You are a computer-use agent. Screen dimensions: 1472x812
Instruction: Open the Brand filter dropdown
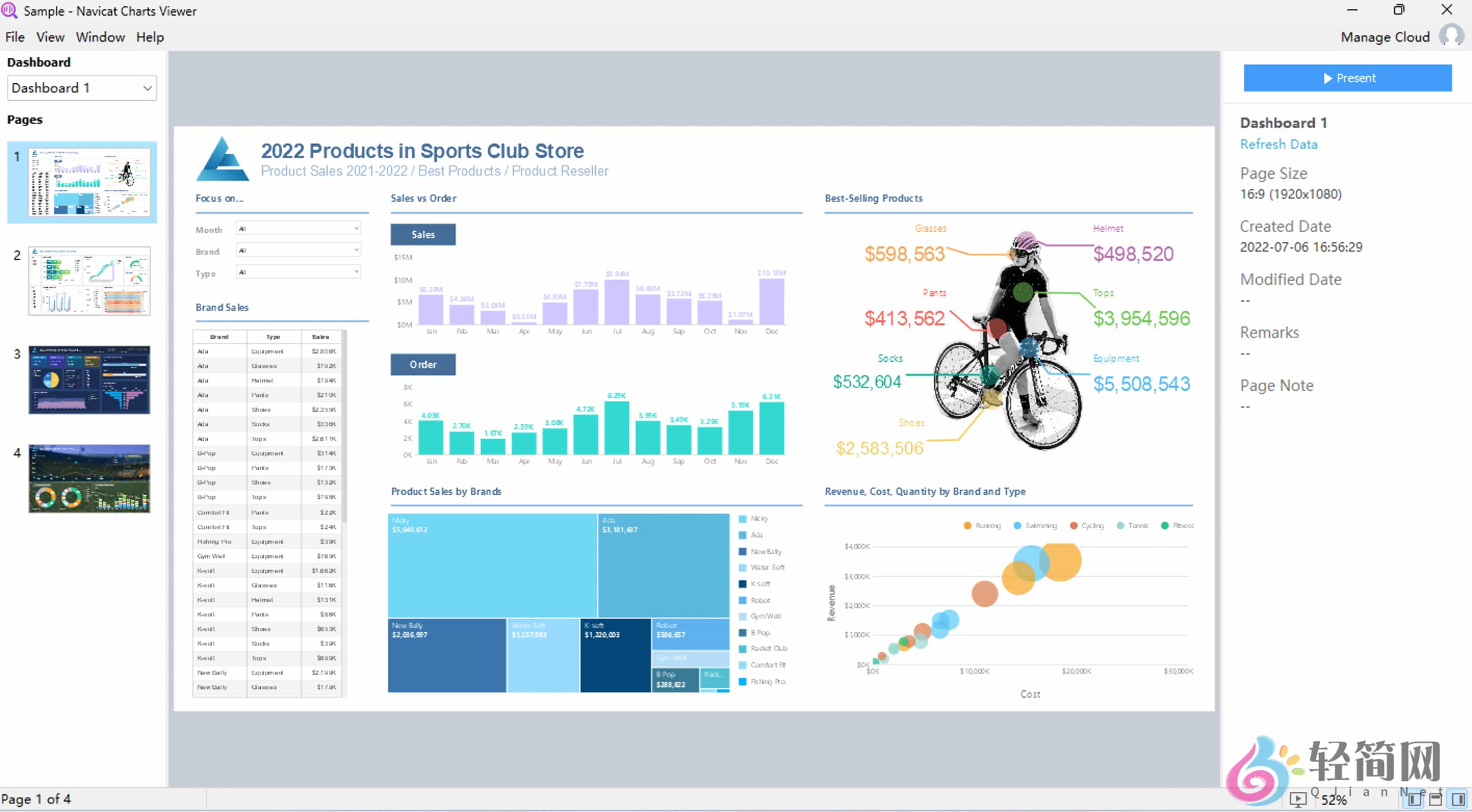pyautogui.click(x=297, y=250)
